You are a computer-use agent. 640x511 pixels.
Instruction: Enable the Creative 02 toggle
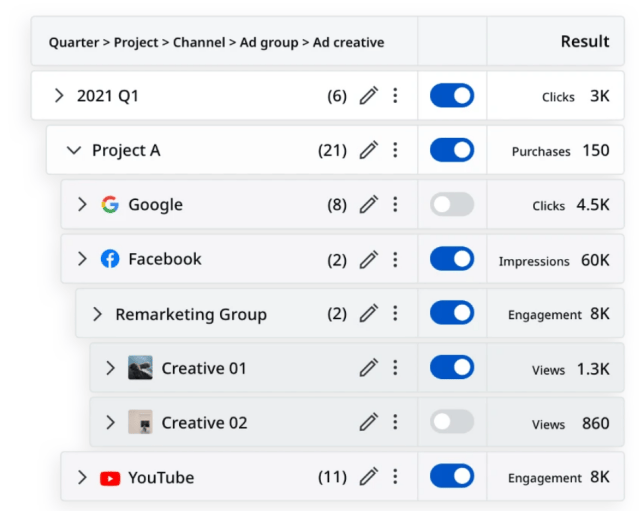452,422
